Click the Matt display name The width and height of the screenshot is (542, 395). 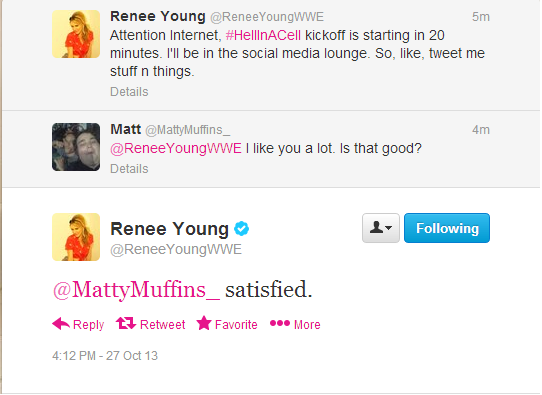click(125, 129)
